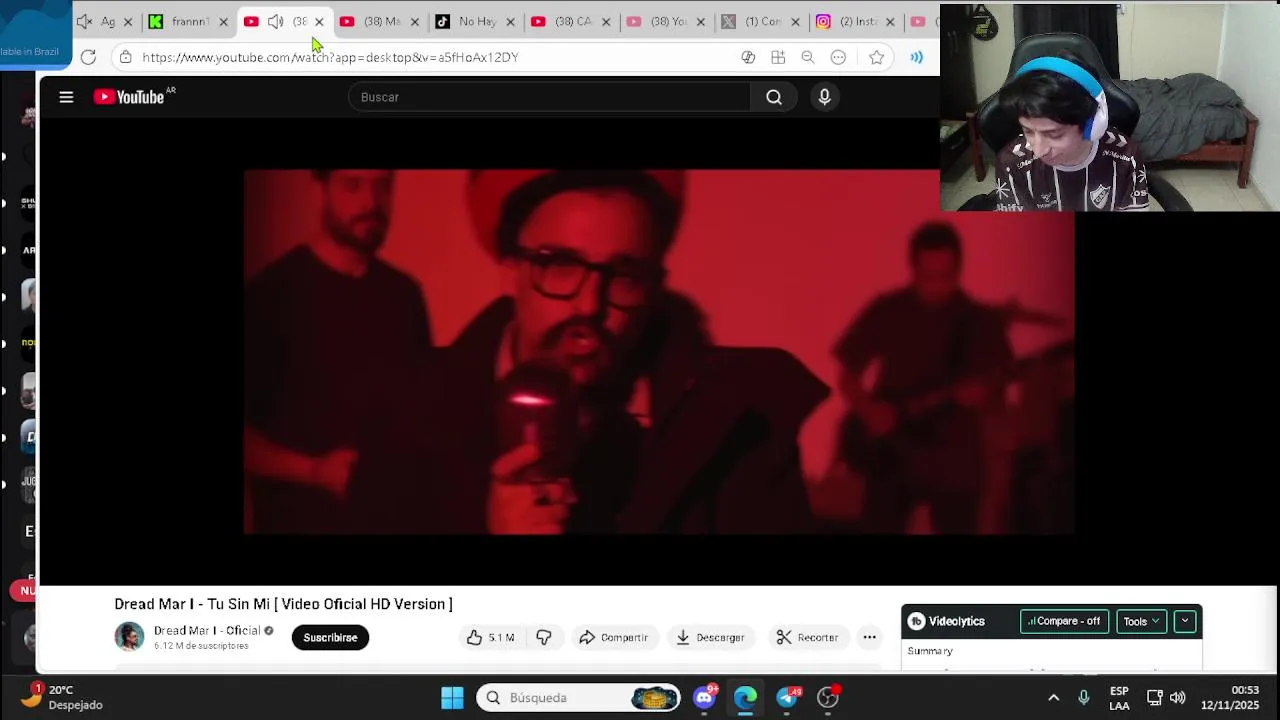Viewport: 1280px width, 720px height.
Task: Open the Videolytics Tools dropdown
Action: click(x=1141, y=621)
